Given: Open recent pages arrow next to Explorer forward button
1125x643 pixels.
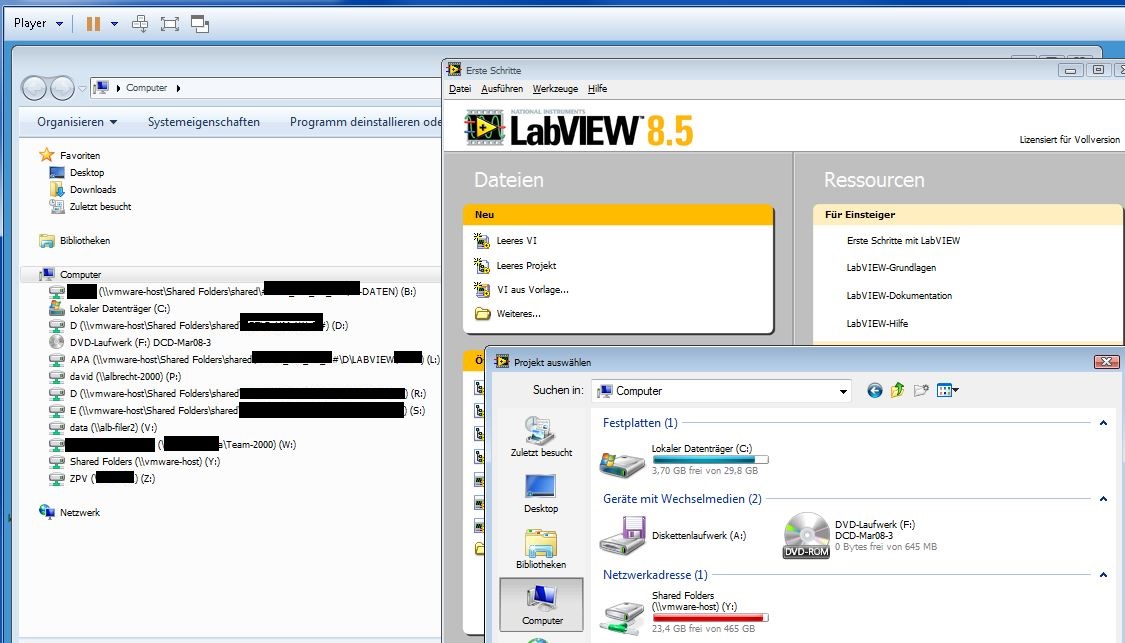Looking at the screenshot, I should click(82, 88).
